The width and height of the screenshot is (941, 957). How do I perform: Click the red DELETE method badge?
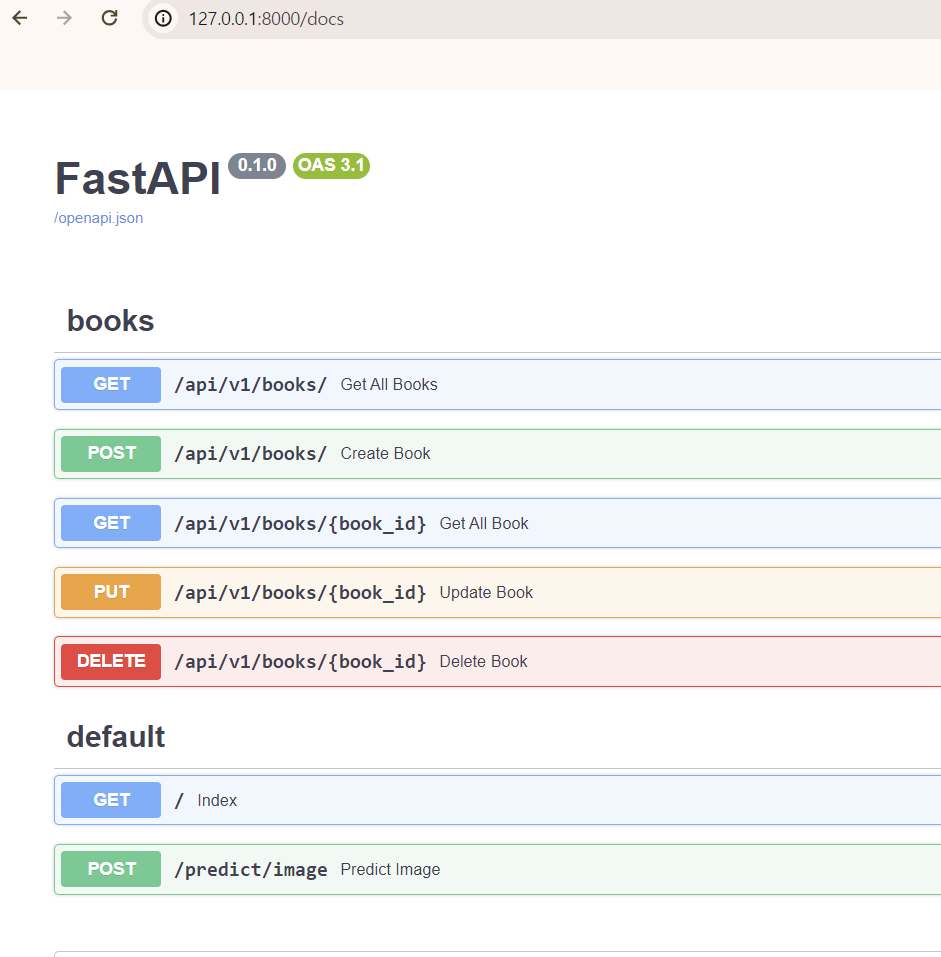click(x=111, y=662)
